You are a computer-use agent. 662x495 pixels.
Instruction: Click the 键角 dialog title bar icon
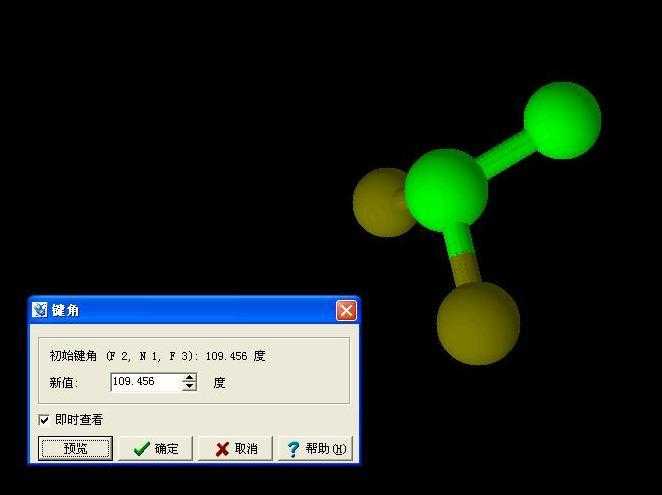(40, 310)
